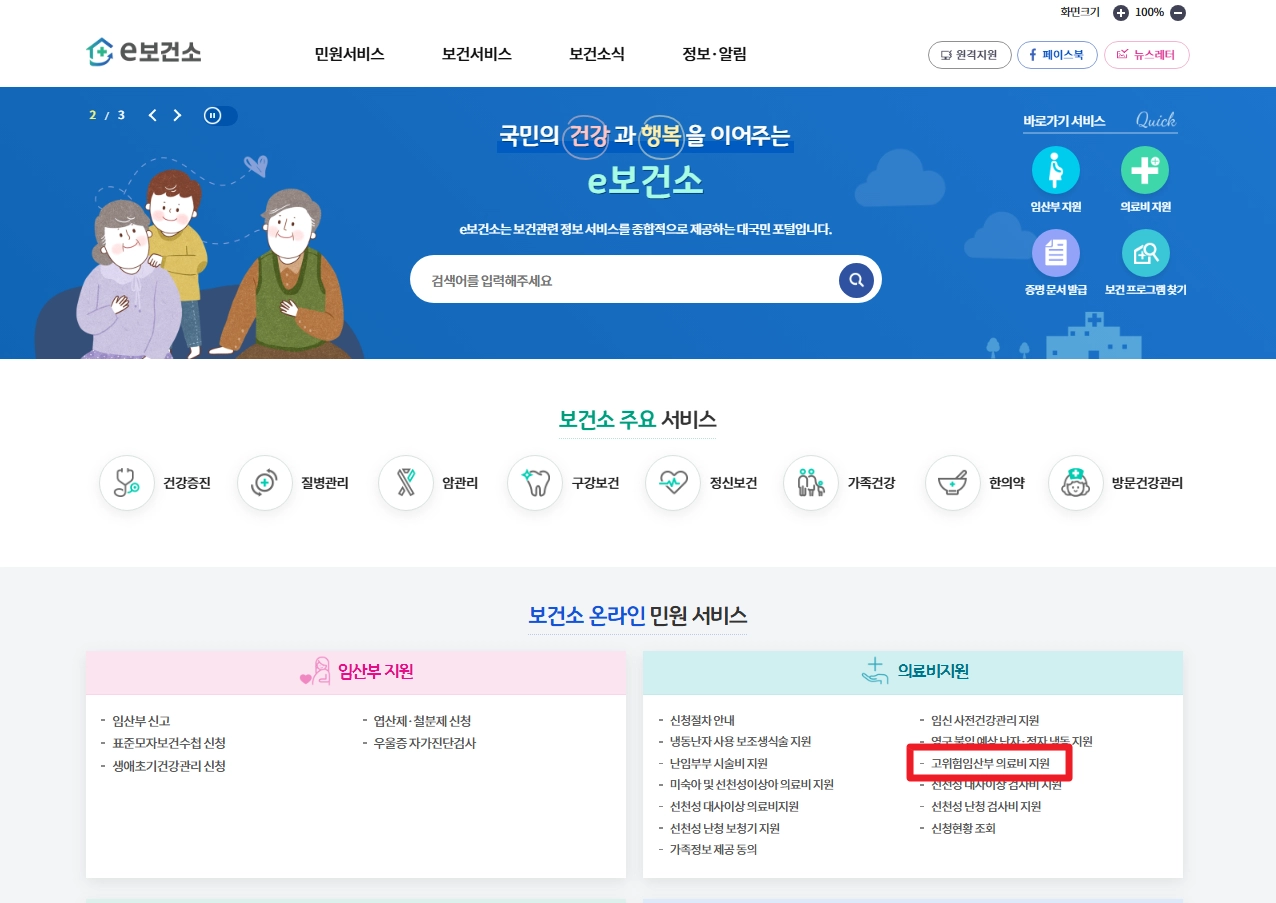
Task: Click the 방문건강관리 service icon
Action: [x=1075, y=483]
